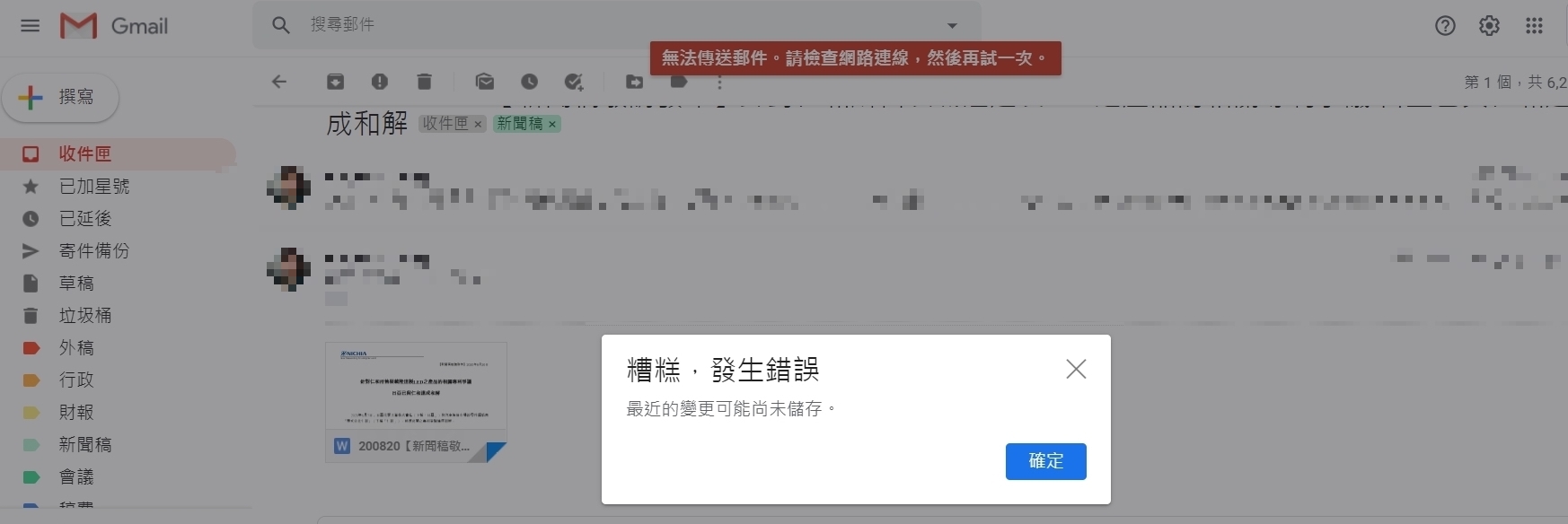This screenshot has height=524, width=1568.
Task: Delete the message with trash icon
Action: tap(425, 82)
